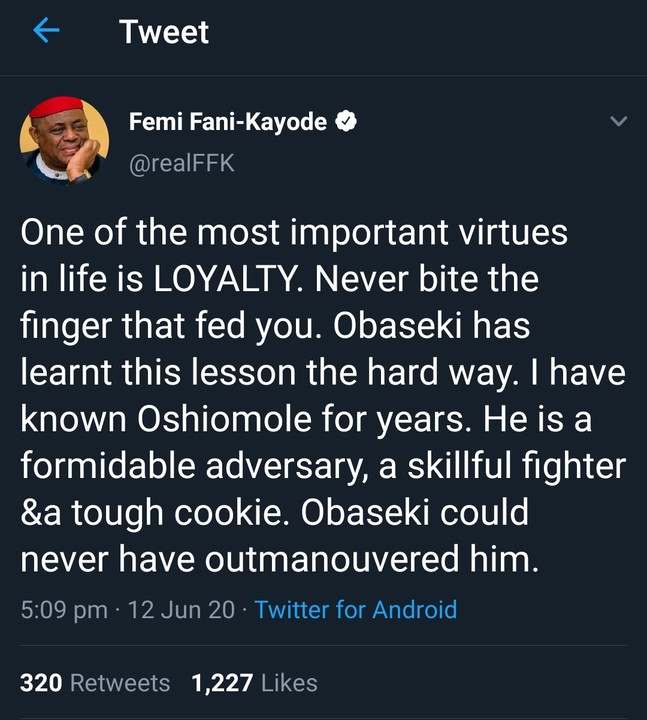Open Femi Fani-Kayode's profile picture

pyautogui.click(x=64, y=141)
